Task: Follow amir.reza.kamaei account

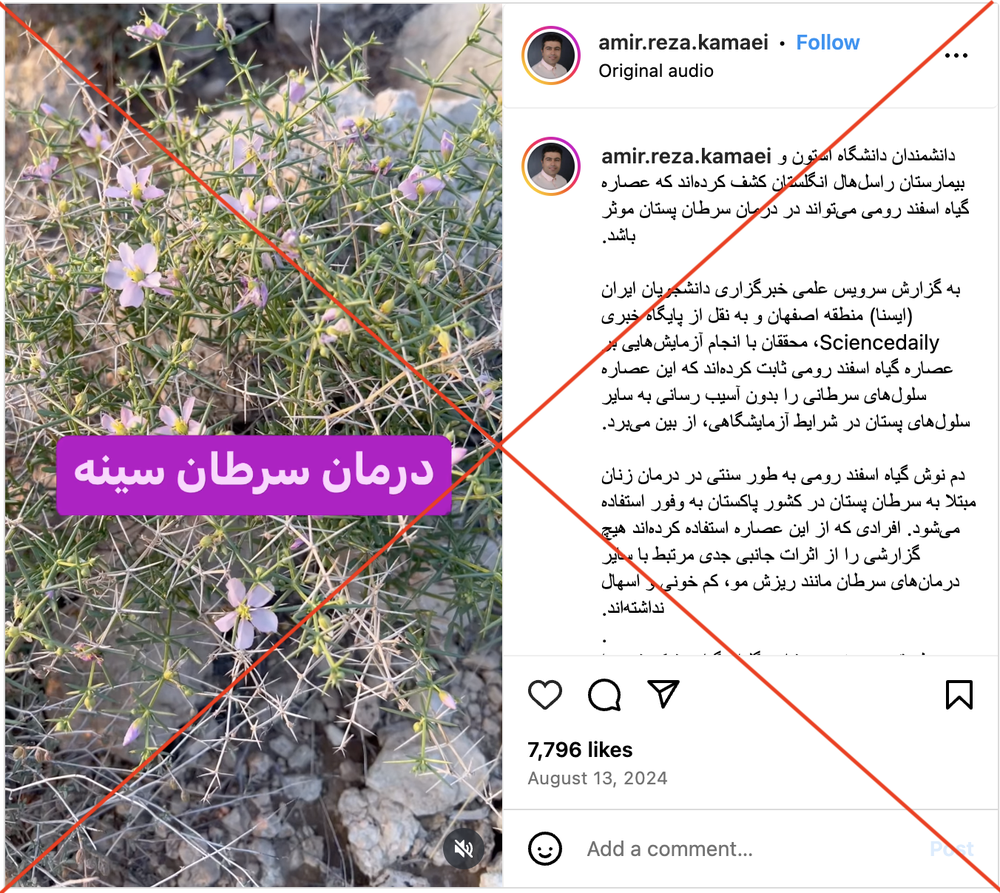Action: coord(827,43)
